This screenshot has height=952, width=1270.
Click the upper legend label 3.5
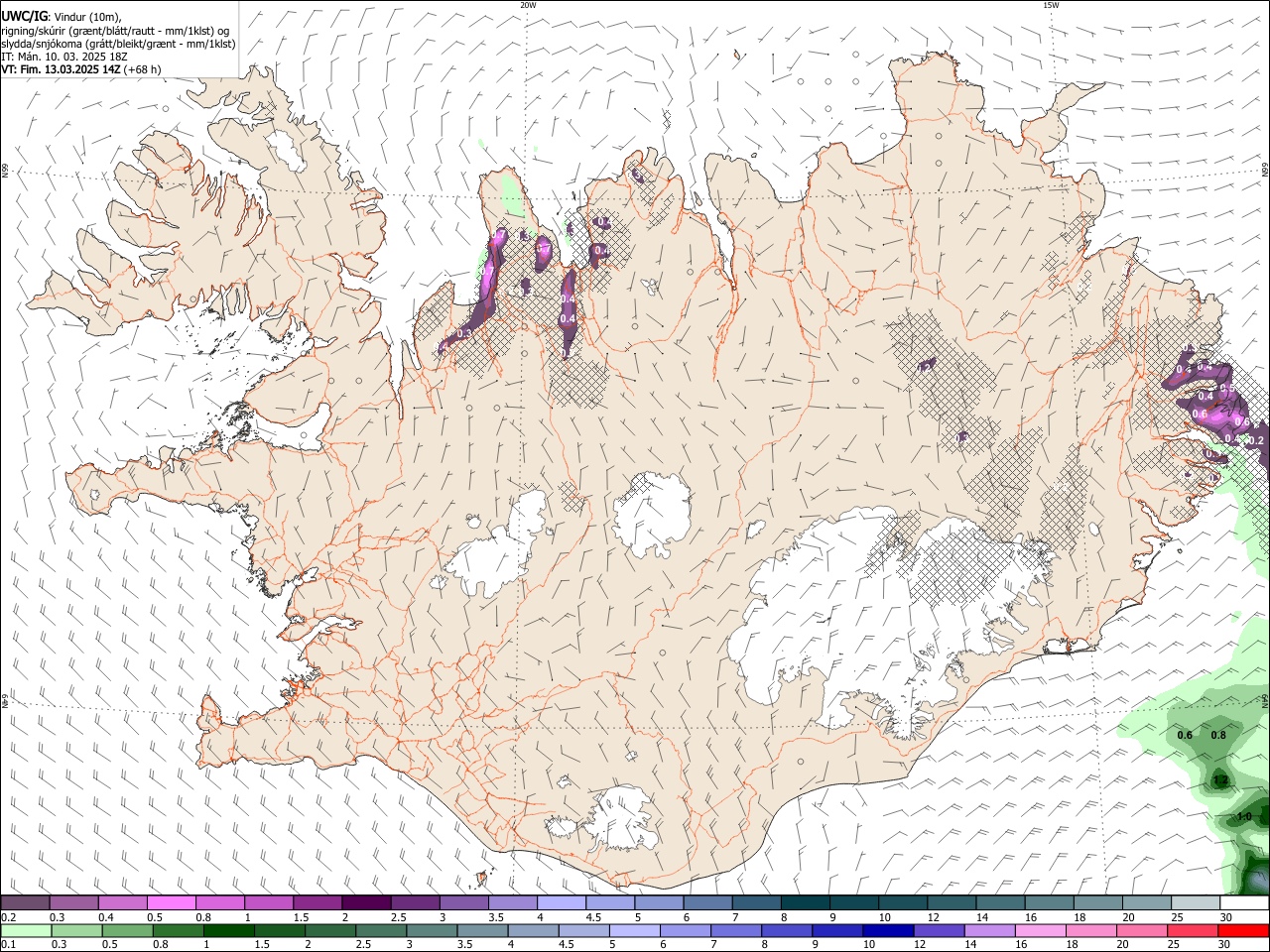[x=495, y=917]
